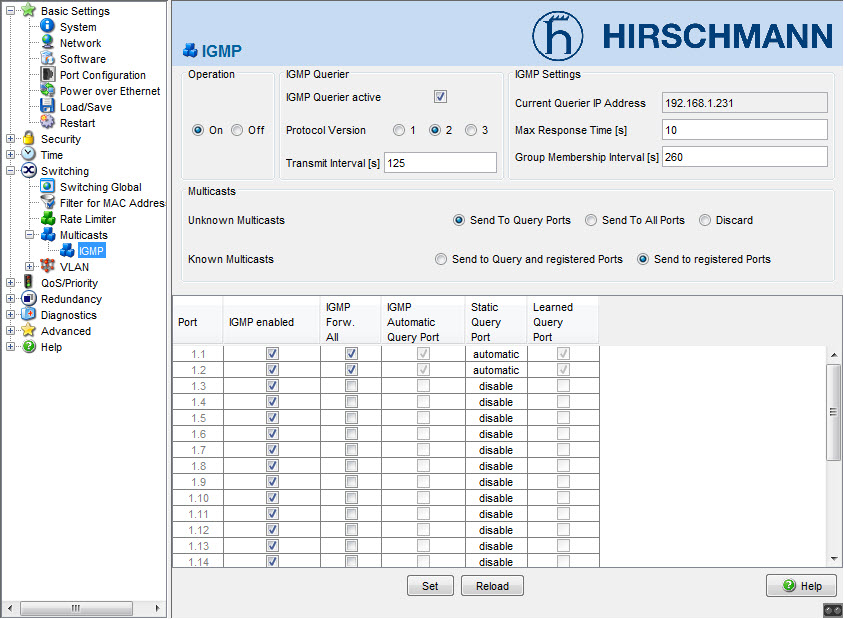Viewport: 844px width, 619px height.
Task: Uncheck the IGMP Querier active checkbox
Action: 440,96
